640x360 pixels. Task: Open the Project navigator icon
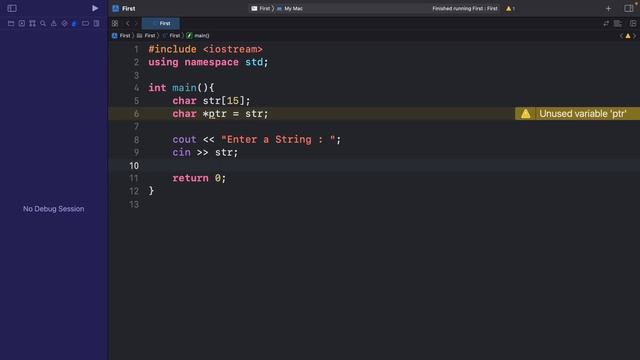[11, 24]
